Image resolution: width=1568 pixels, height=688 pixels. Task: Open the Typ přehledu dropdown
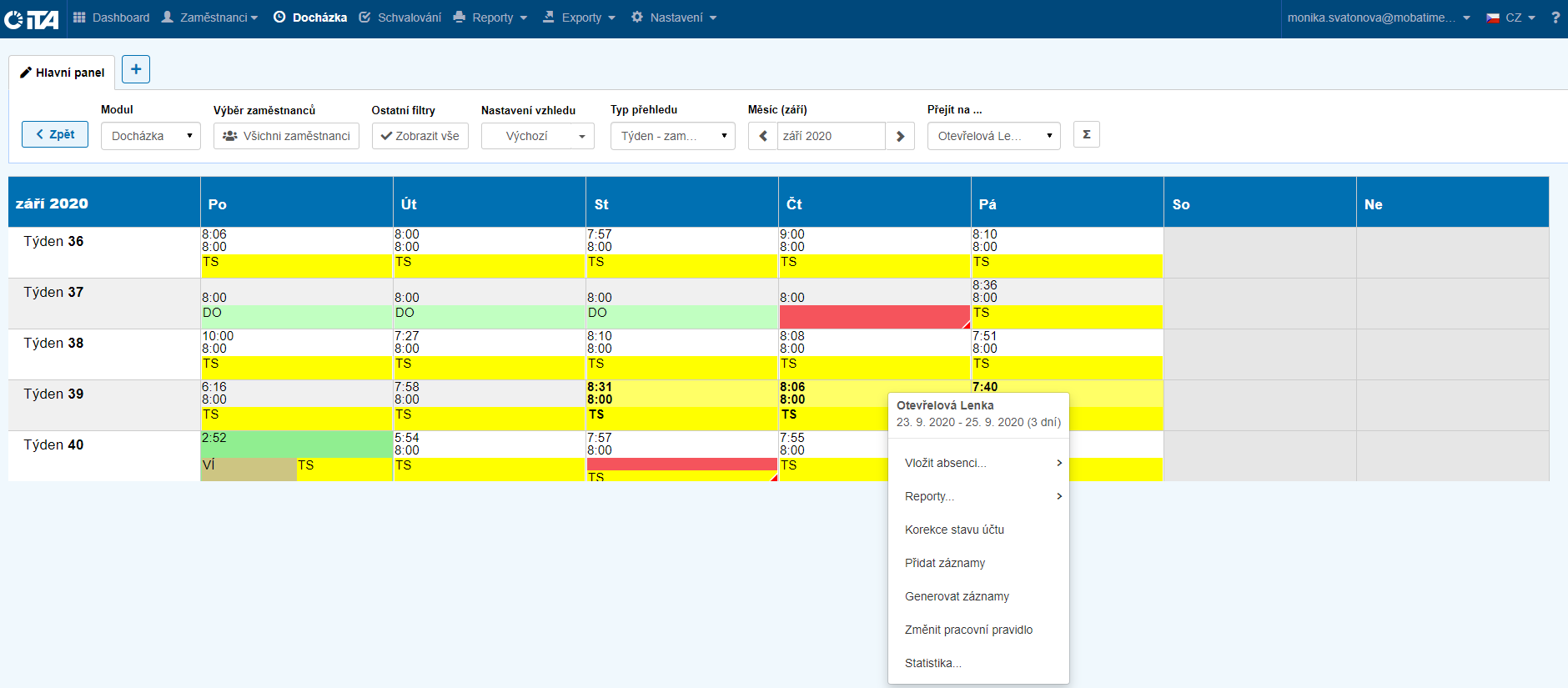(x=672, y=136)
